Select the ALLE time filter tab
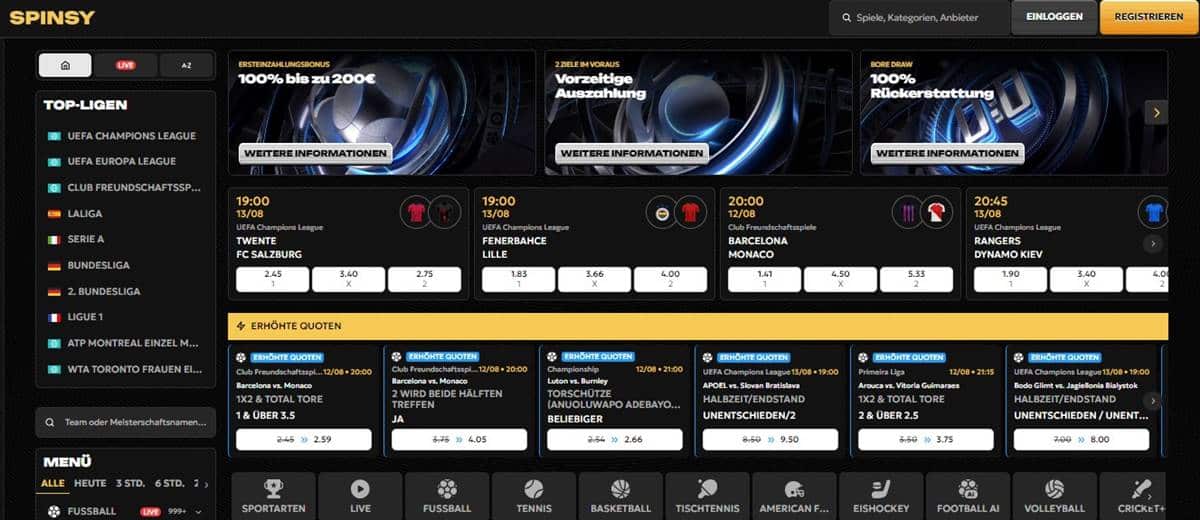The height and width of the screenshot is (520, 1200). (x=53, y=483)
